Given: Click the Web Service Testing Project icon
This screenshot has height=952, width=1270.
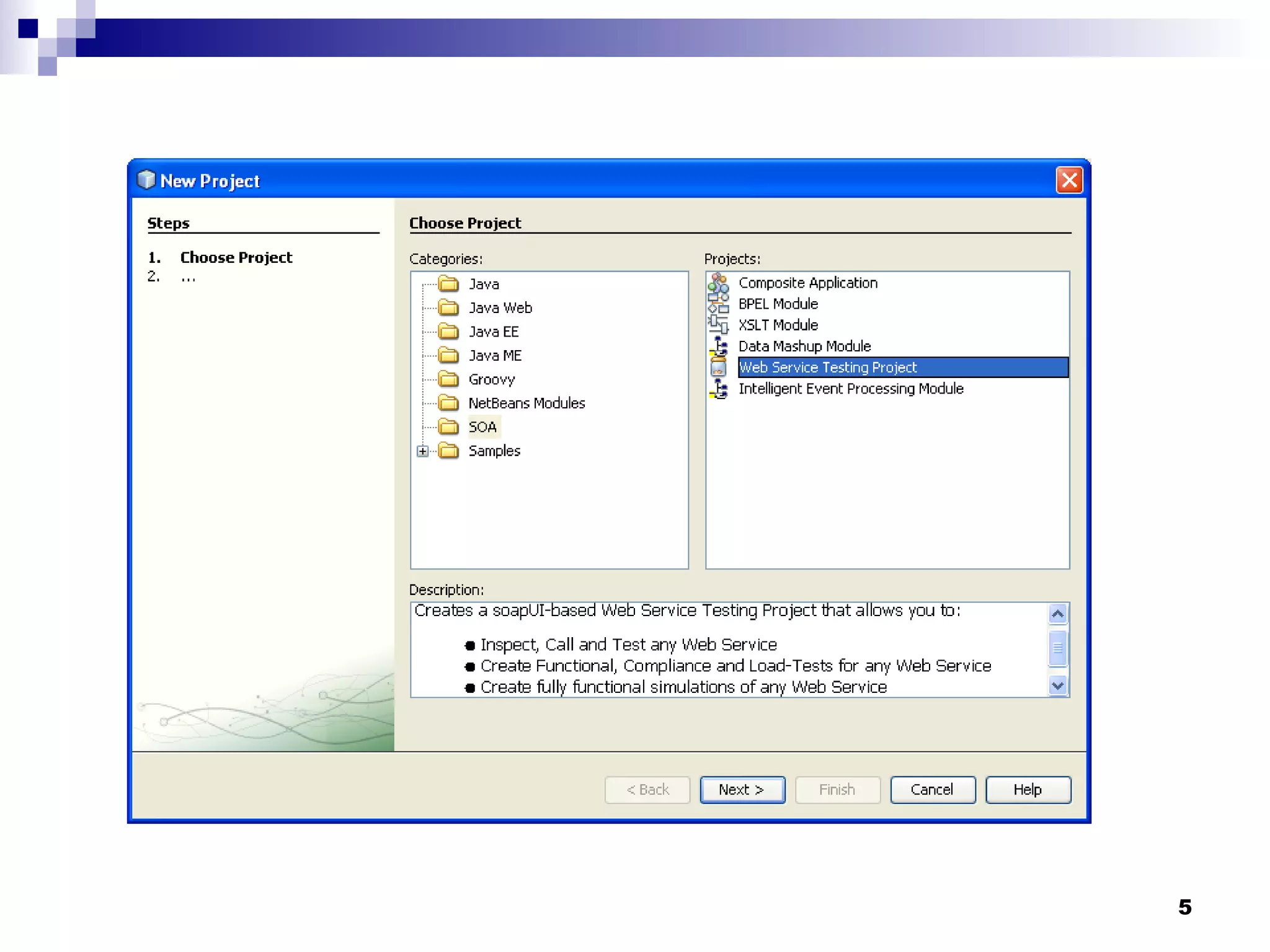Looking at the screenshot, I should tap(718, 367).
